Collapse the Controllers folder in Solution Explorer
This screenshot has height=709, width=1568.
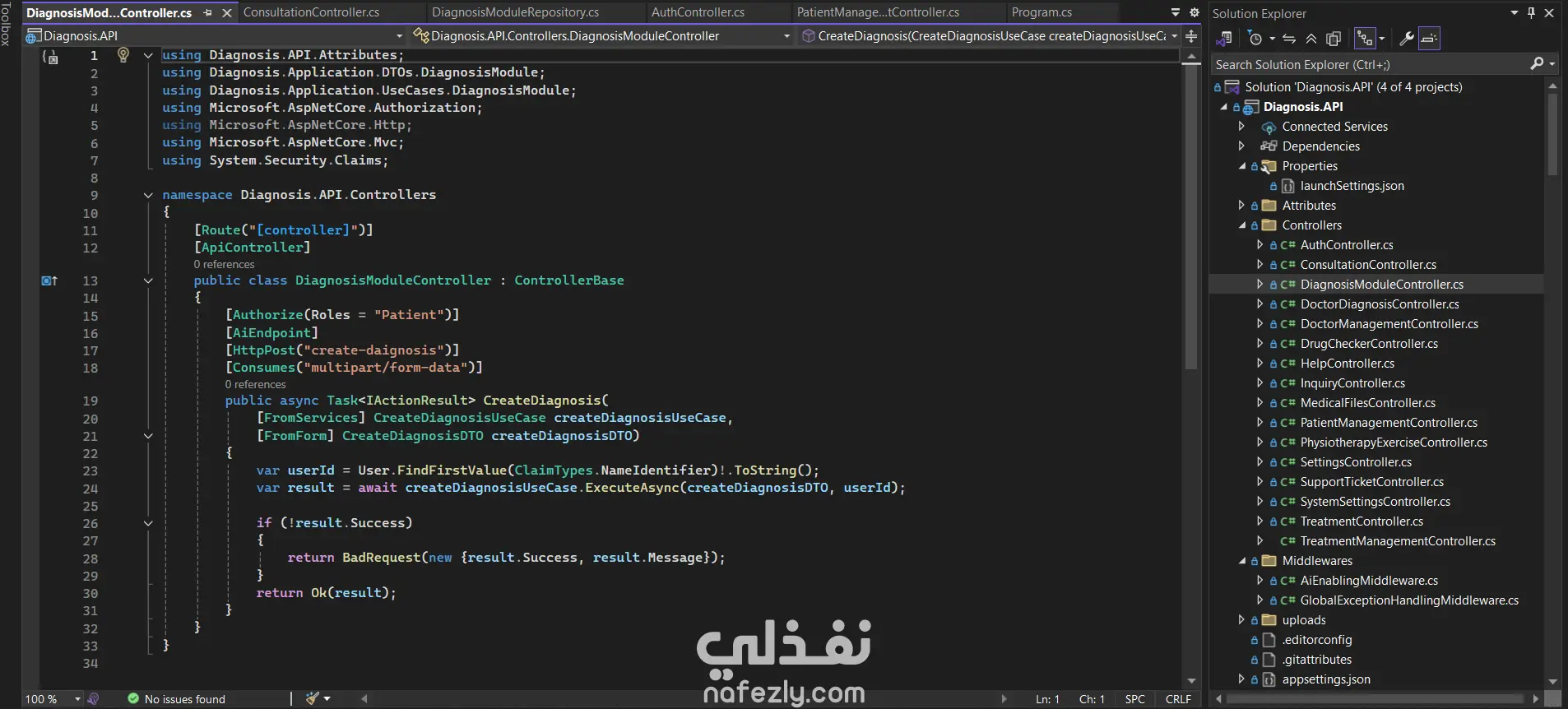pos(1242,225)
